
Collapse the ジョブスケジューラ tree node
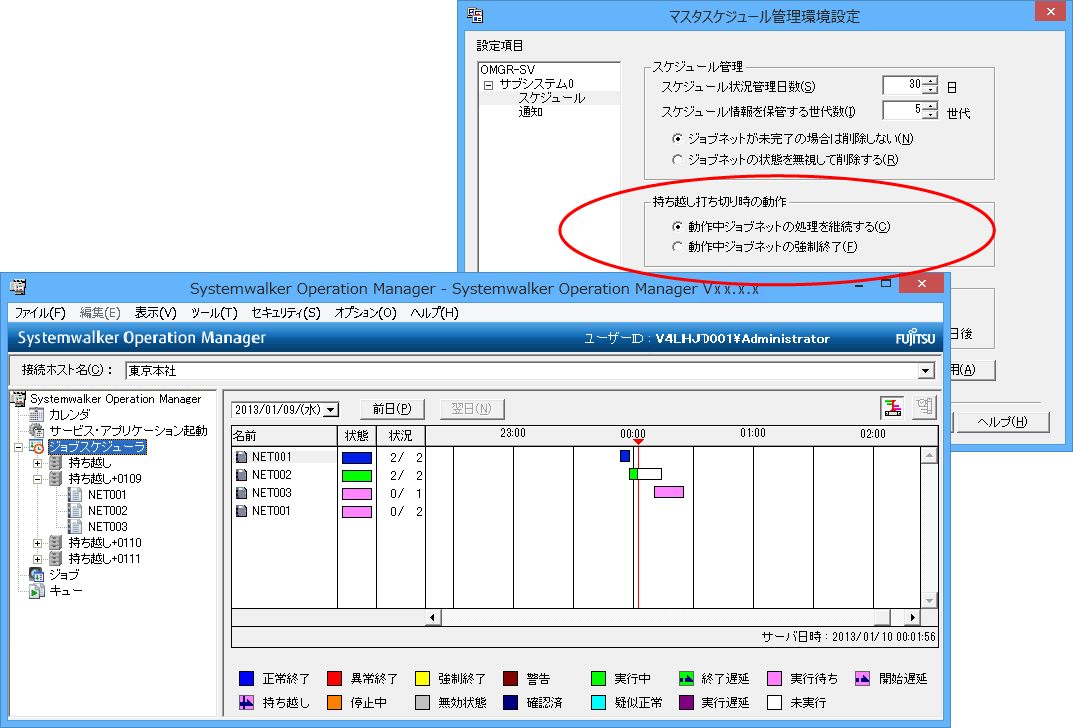19,447
